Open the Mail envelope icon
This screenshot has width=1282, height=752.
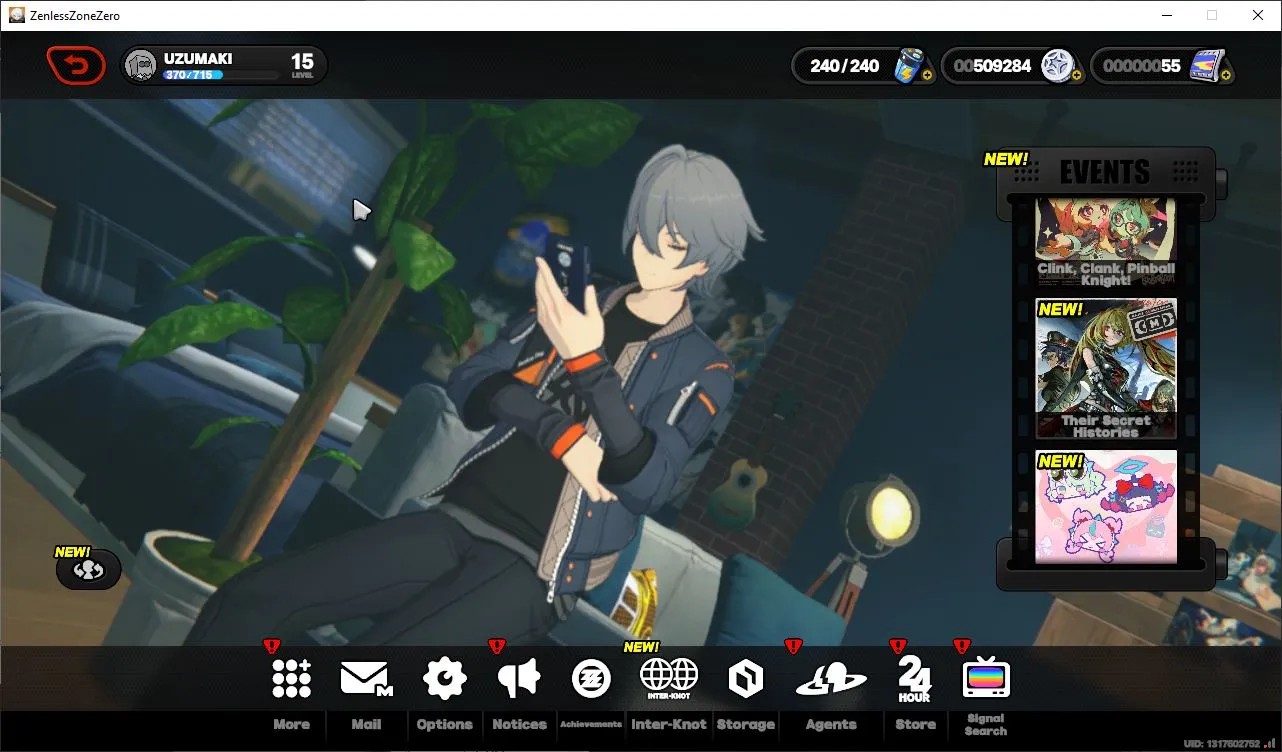[x=366, y=679]
